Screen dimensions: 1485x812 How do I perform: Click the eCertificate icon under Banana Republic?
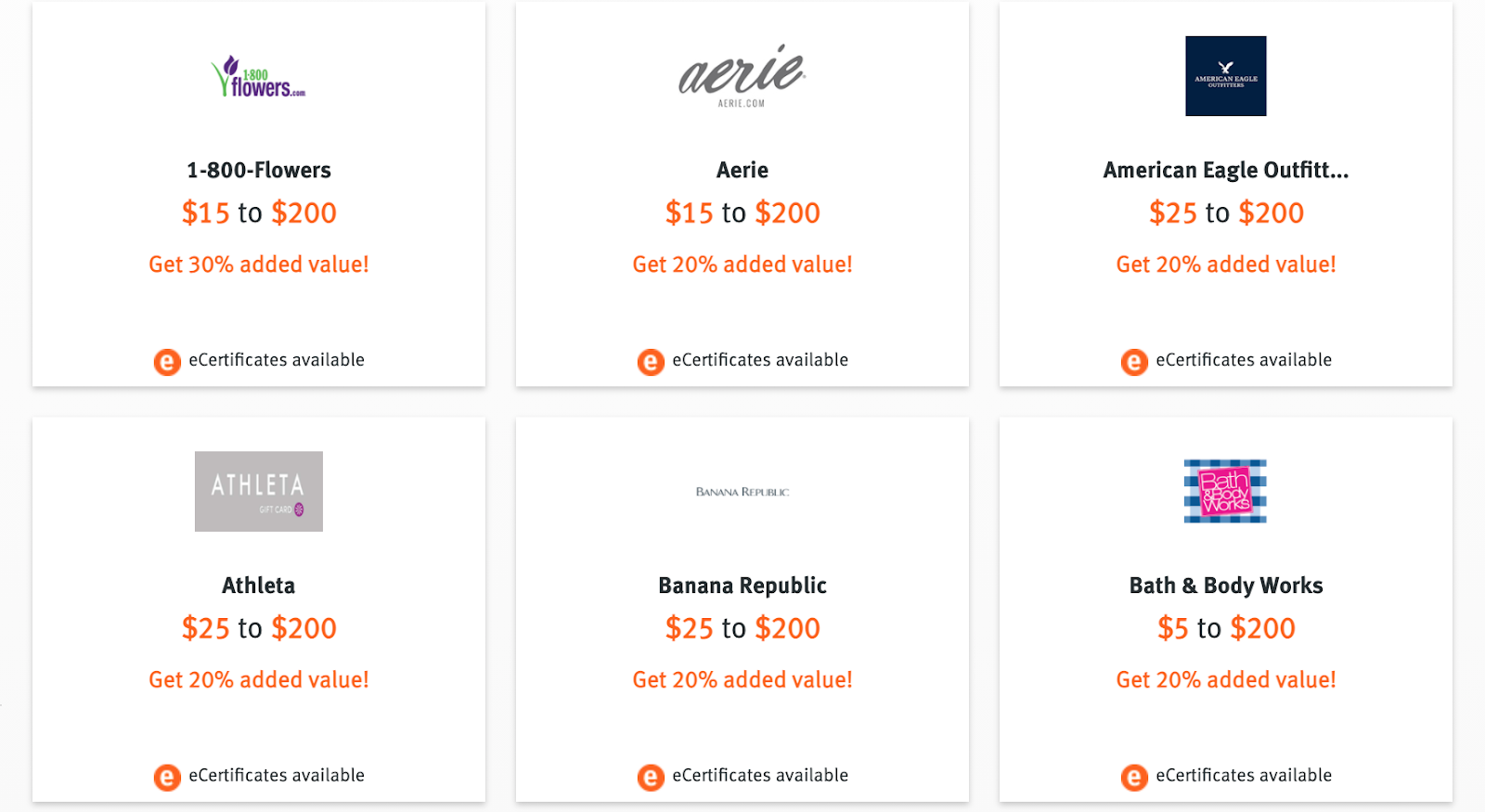(x=651, y=777)
